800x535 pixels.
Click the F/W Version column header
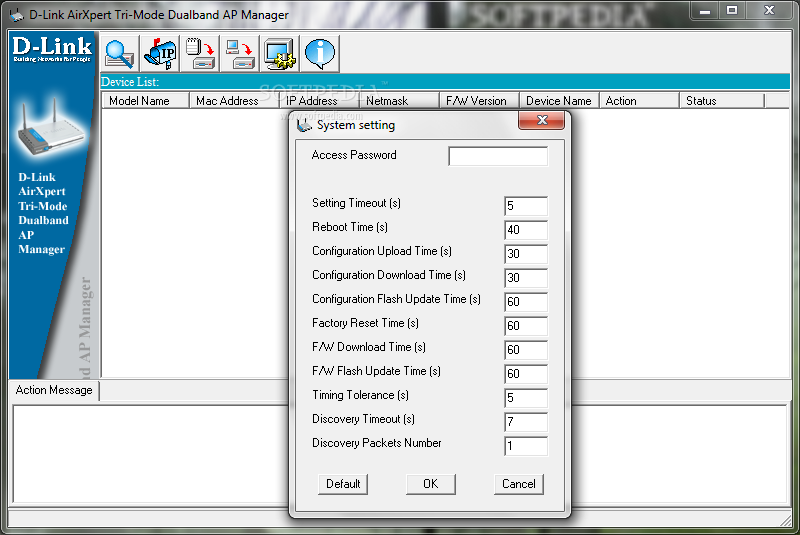(x=480, y=101)
